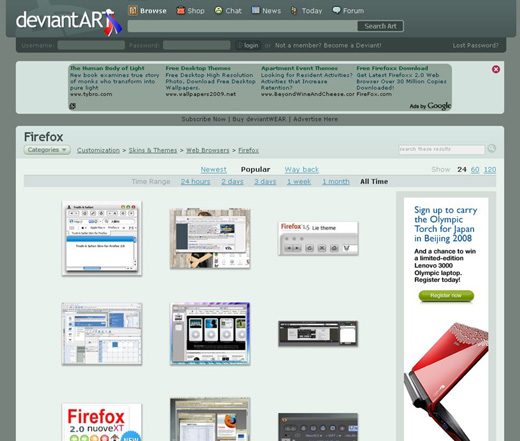Open the dark wide browser thumbnail
The image size is (520, 441).
(318, 334)
